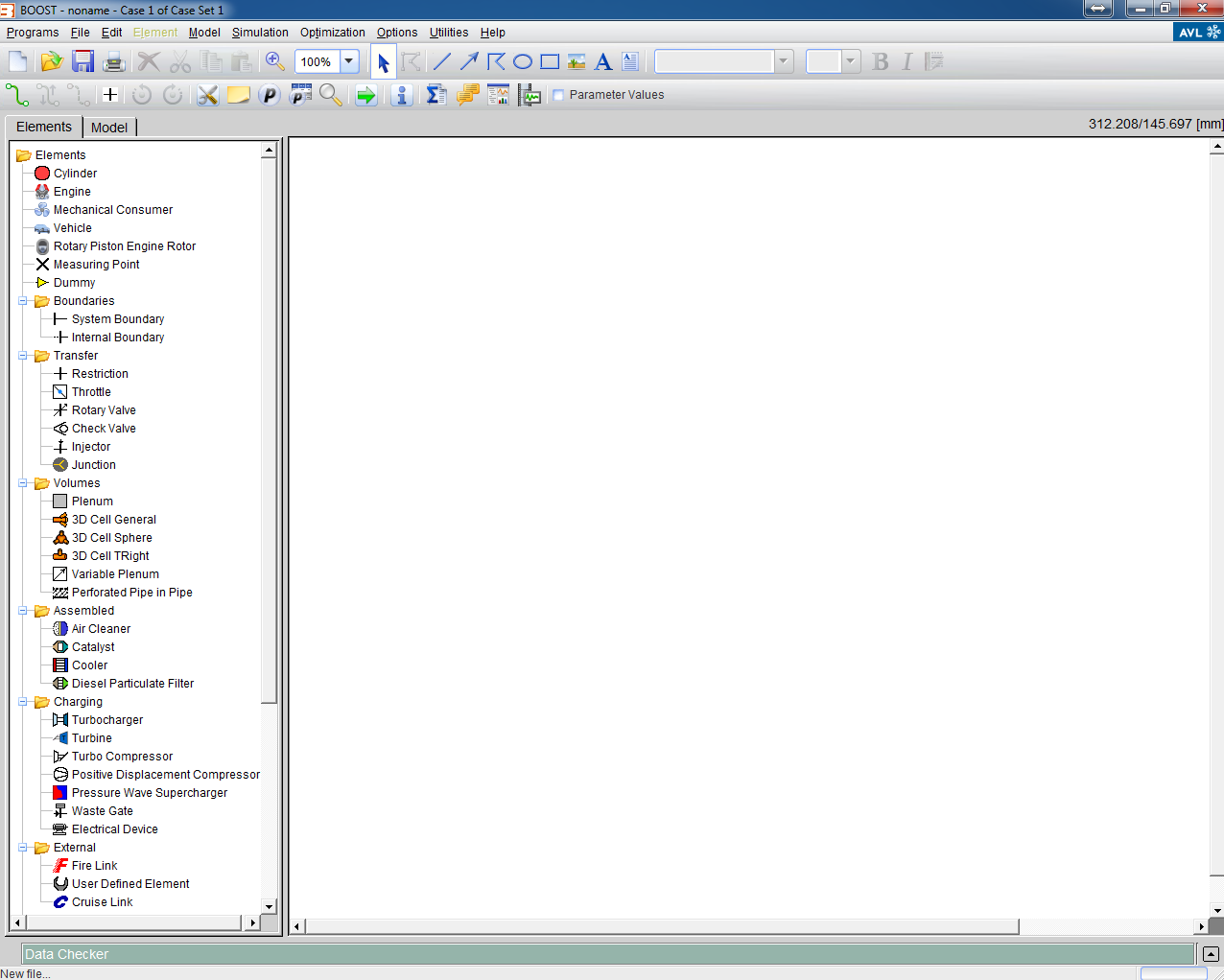Open the Optimization menu
The height and width of the screenshot is (980, 1224).
[x=333, y=33]
